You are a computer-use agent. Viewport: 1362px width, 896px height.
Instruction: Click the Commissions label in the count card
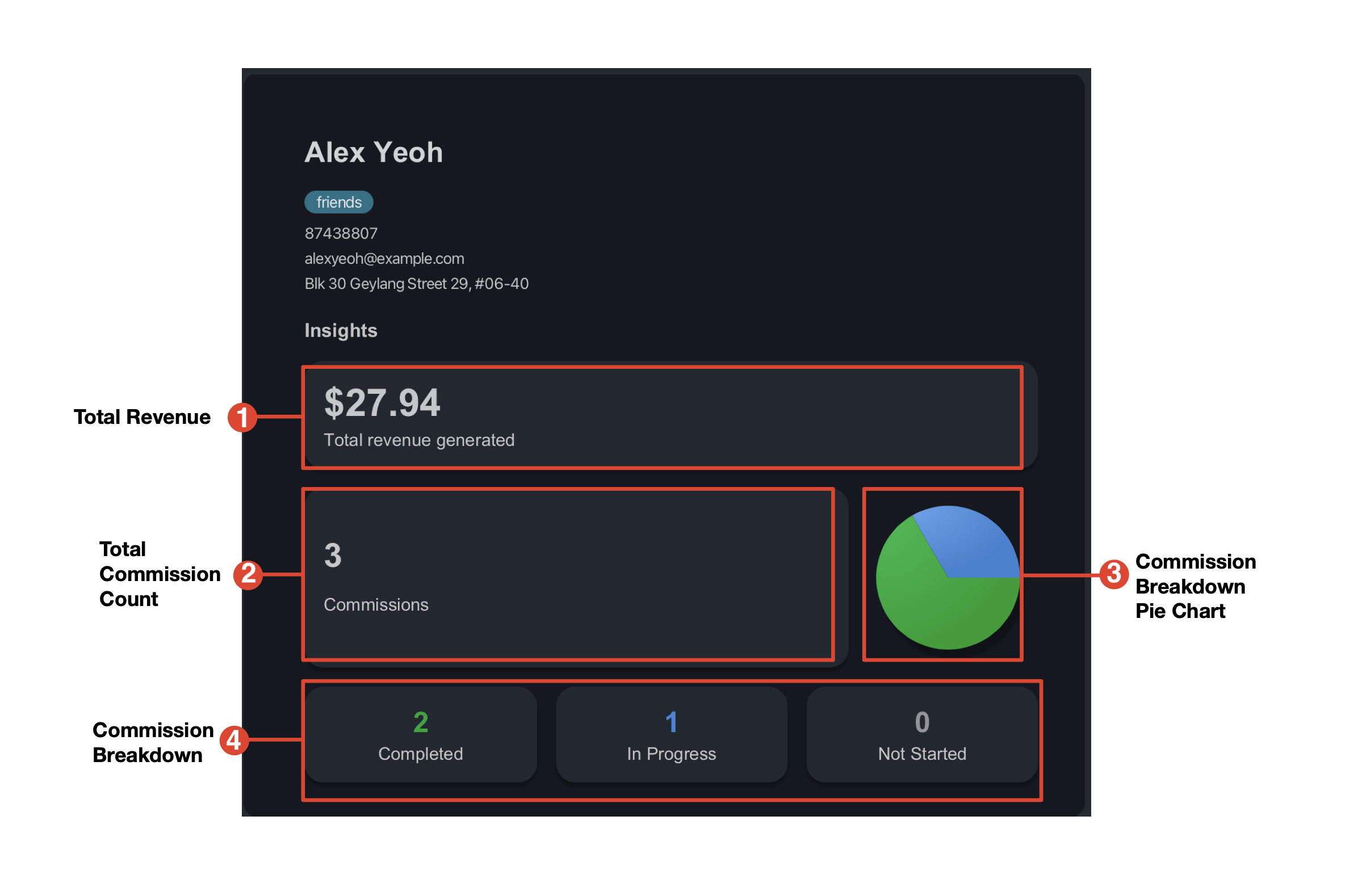coord(376,605)
